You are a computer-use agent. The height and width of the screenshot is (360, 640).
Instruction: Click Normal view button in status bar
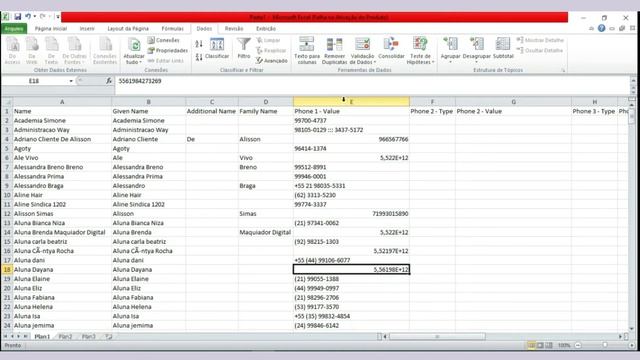[531, 345]
